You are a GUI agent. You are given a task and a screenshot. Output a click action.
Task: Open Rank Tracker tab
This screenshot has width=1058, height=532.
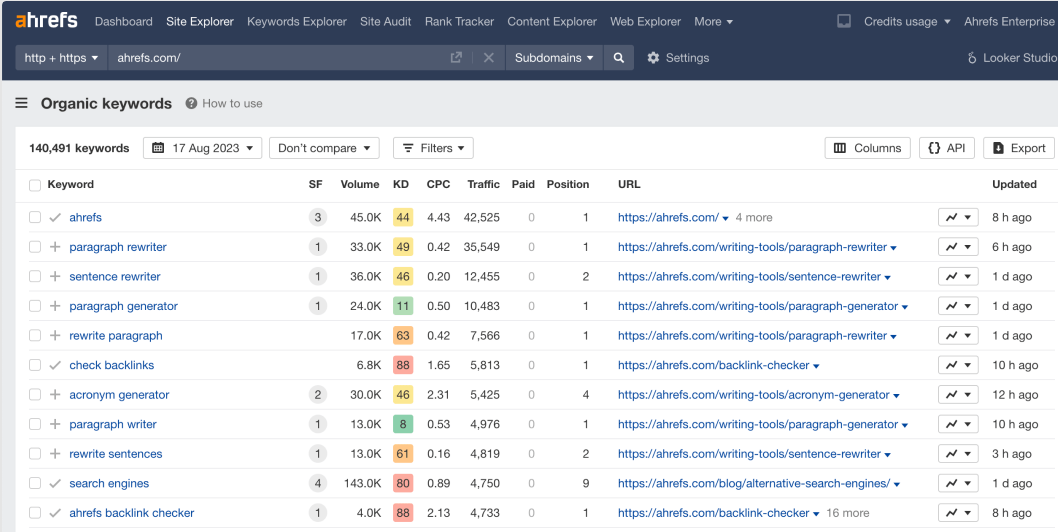[460, 22]
